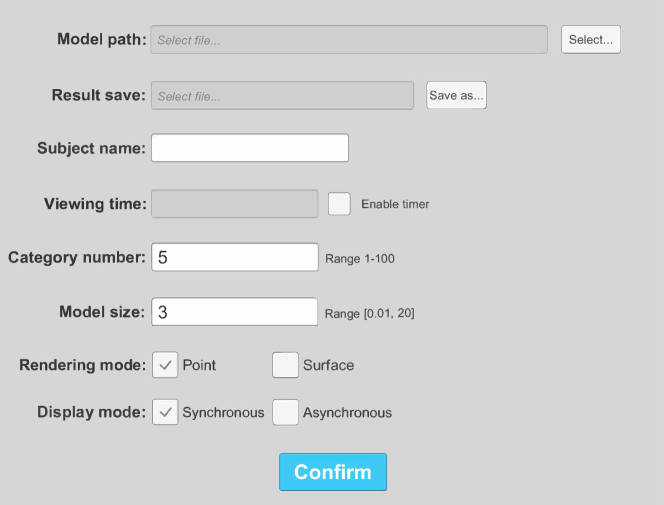
Task: Focus the Subject name text box
Action: pyautogui.click(x=249, y=148)
